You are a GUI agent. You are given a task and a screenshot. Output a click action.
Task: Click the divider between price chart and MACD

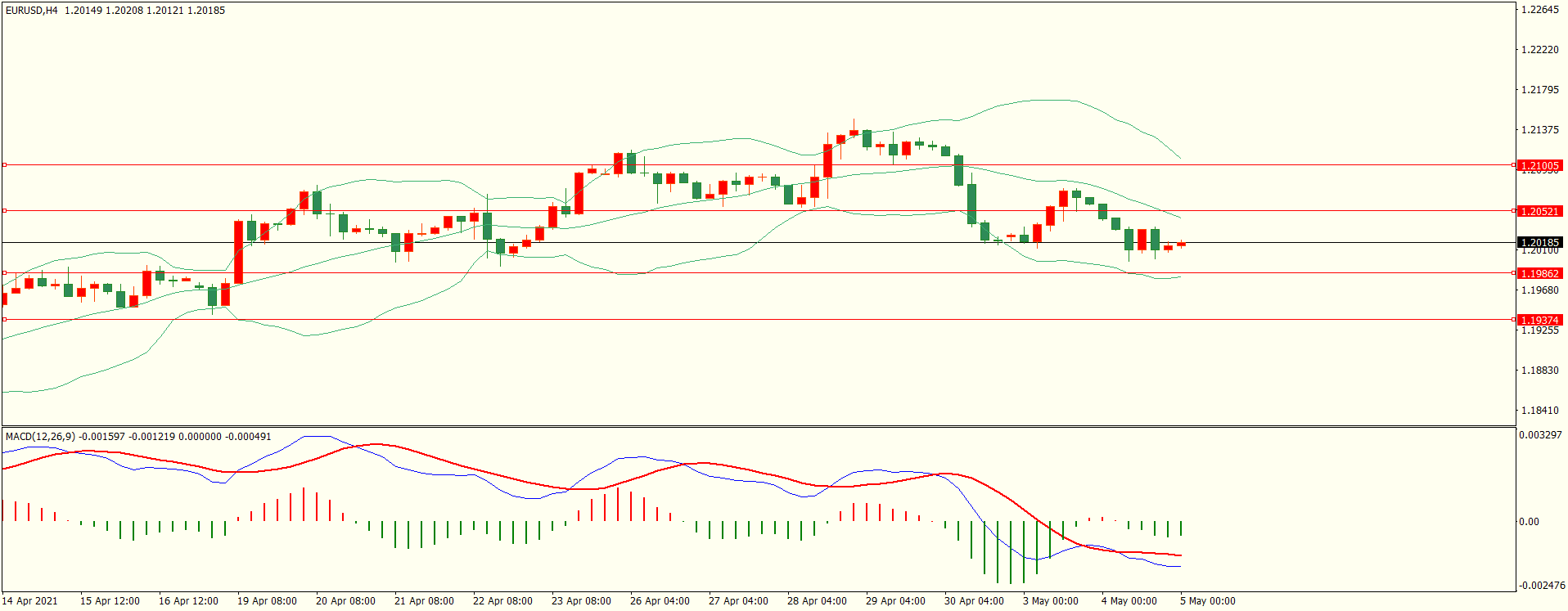pos(758,426)
